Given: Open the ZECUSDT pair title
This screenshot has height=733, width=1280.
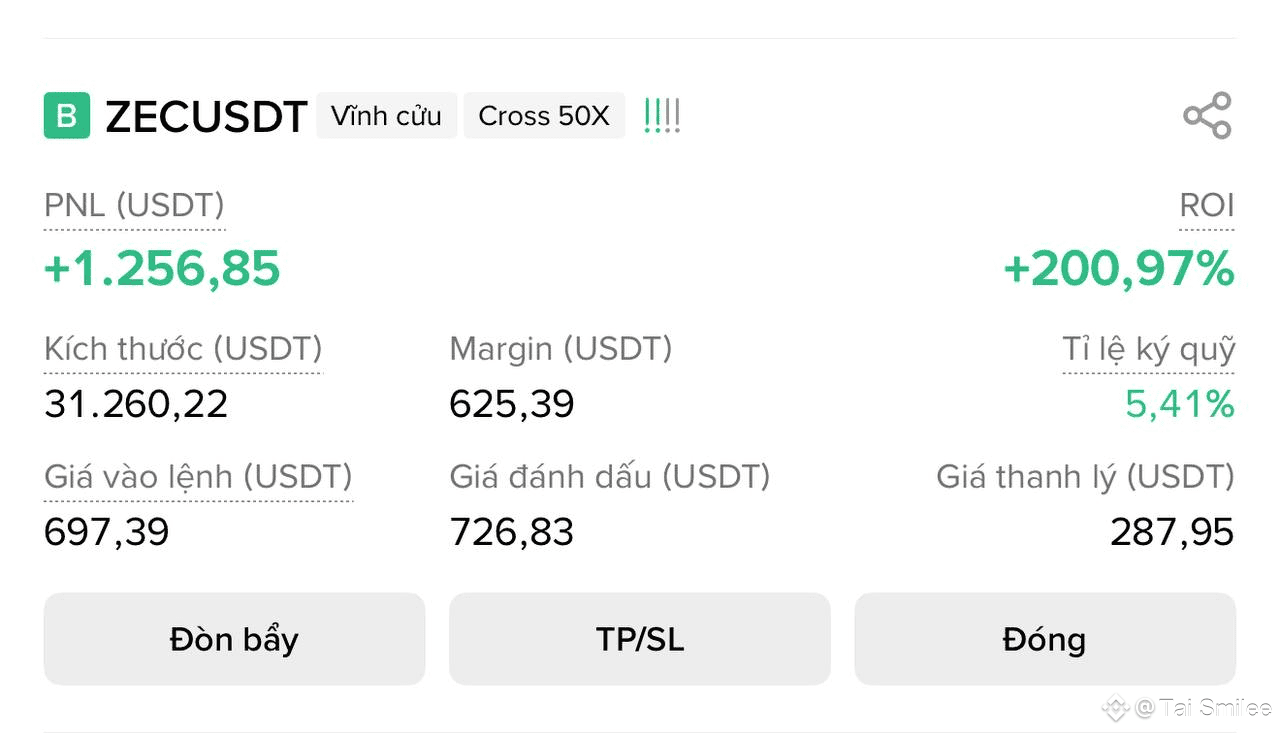Looking at the screenshot, I should 206,117.
